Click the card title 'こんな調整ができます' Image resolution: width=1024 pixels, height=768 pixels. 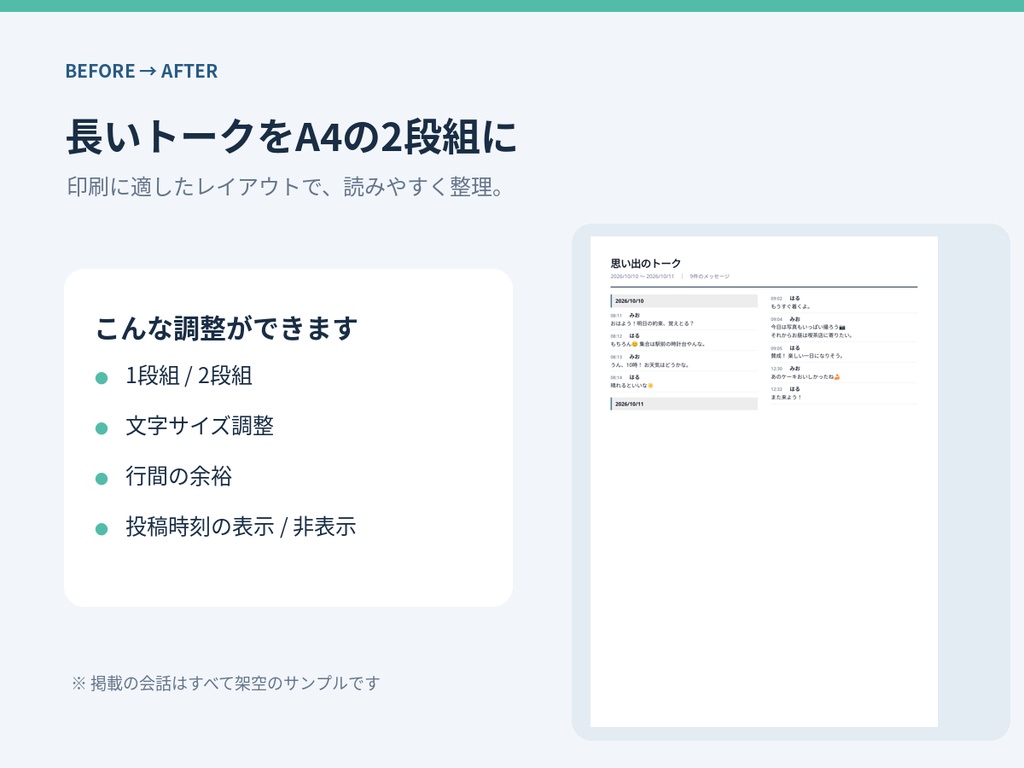point(227,328)
